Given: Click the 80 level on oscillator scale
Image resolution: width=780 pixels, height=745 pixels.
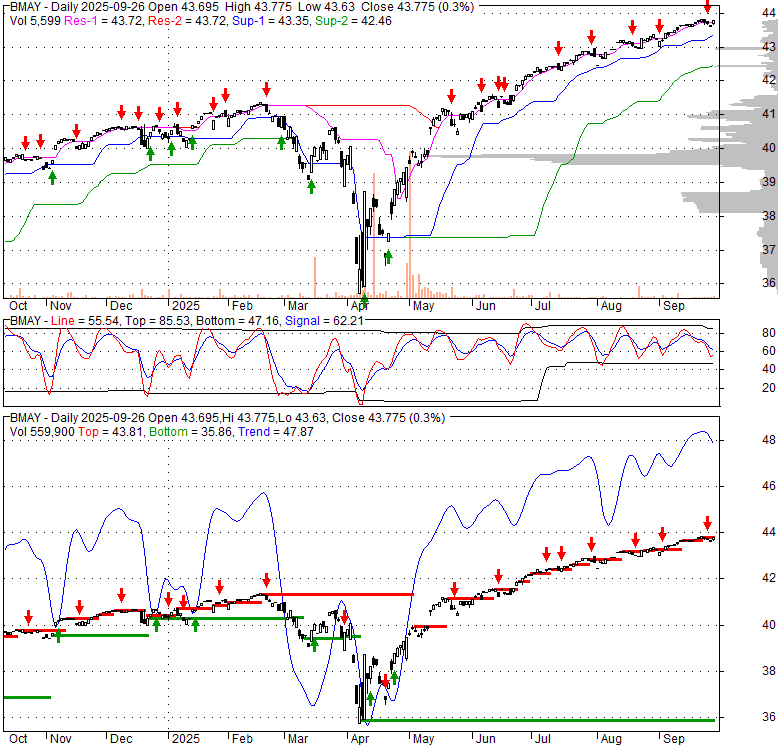Looking at the screenshot, I should (x=769, y=333).
